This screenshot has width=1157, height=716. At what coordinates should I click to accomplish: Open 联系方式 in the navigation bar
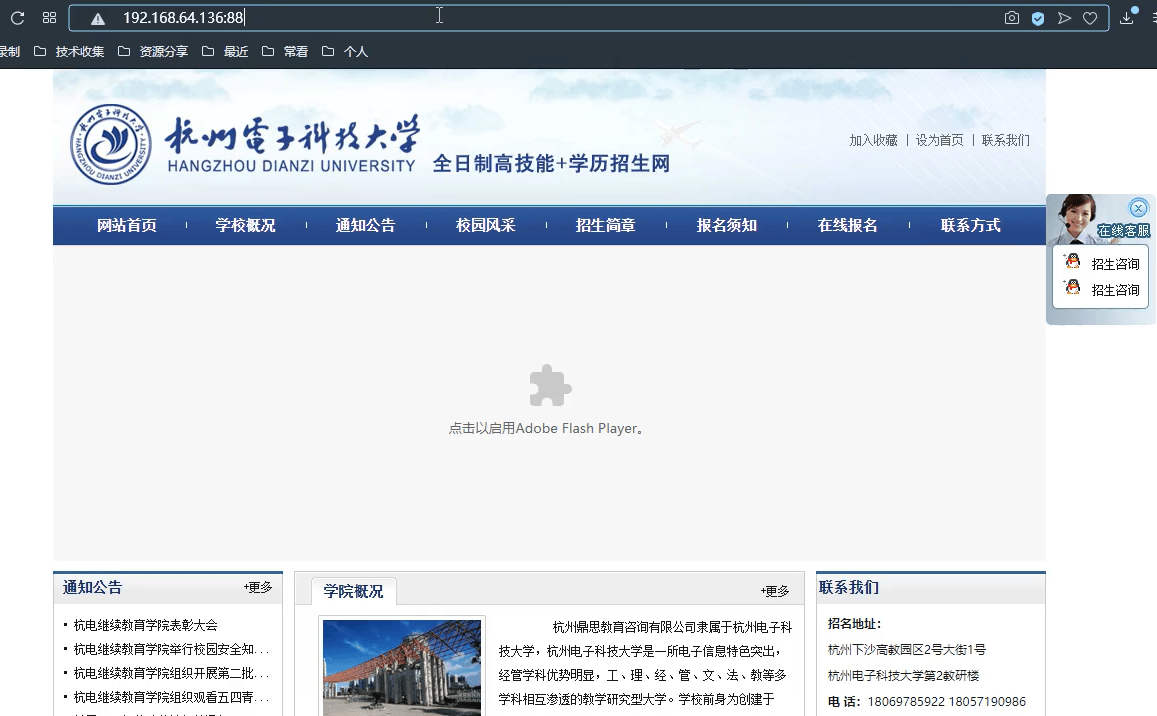coord(971,225)
